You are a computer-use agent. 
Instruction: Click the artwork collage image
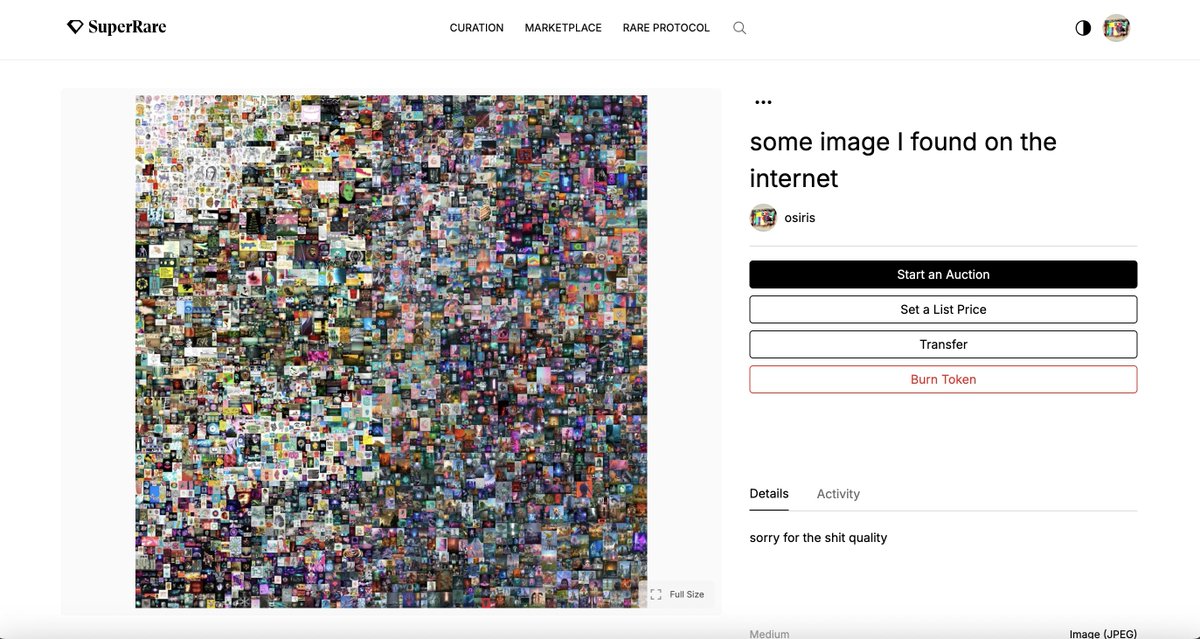click(391, 351)
